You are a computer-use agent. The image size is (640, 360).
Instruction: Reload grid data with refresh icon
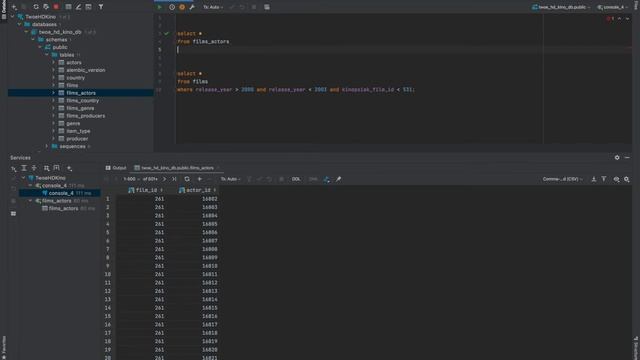click(187, 179)
